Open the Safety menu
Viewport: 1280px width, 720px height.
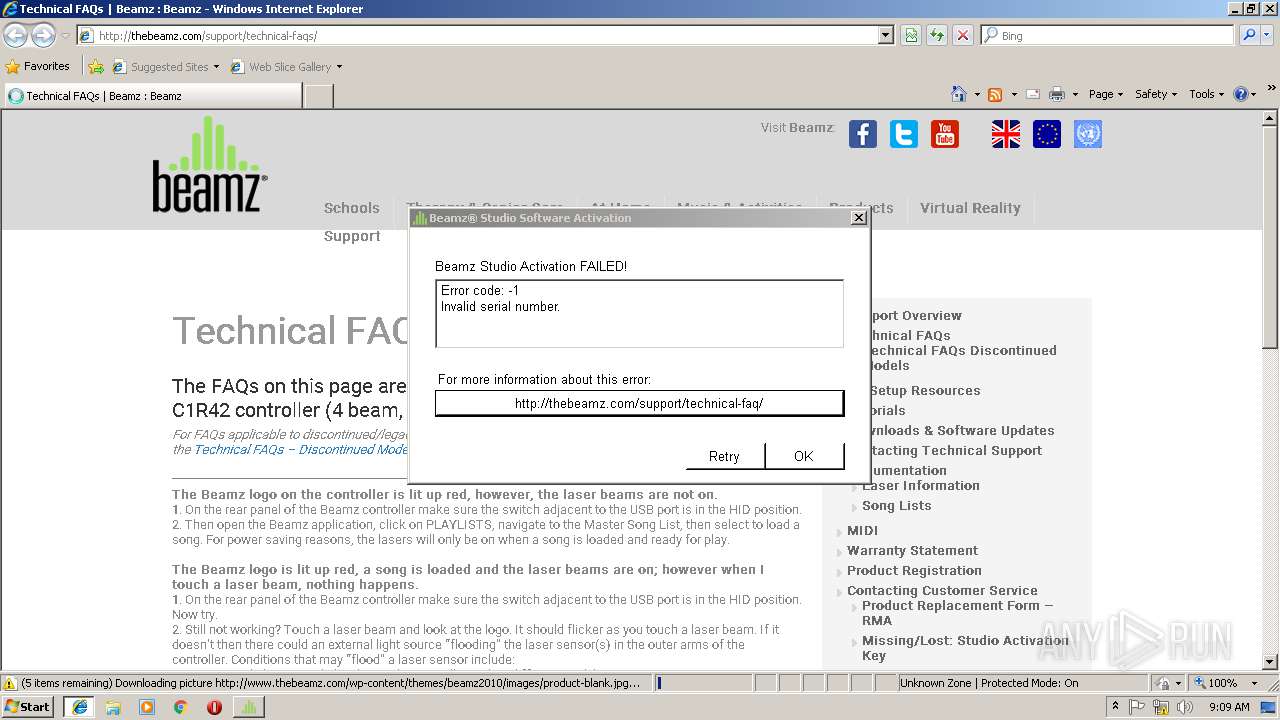[x=1156, y=94]
